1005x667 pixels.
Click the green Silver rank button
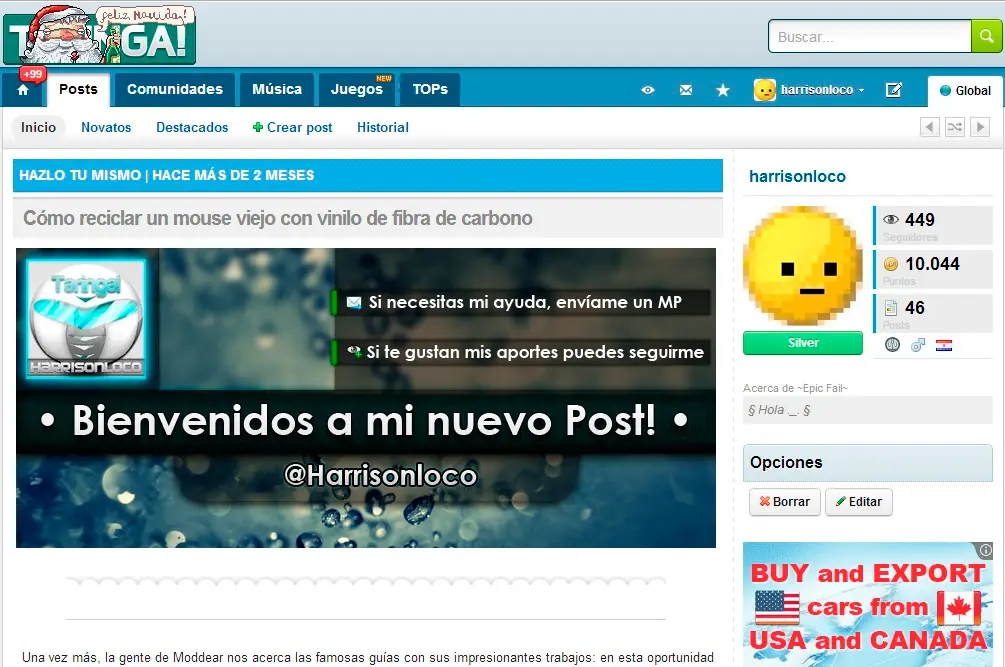pyautogui.click(x=802, y=343)
